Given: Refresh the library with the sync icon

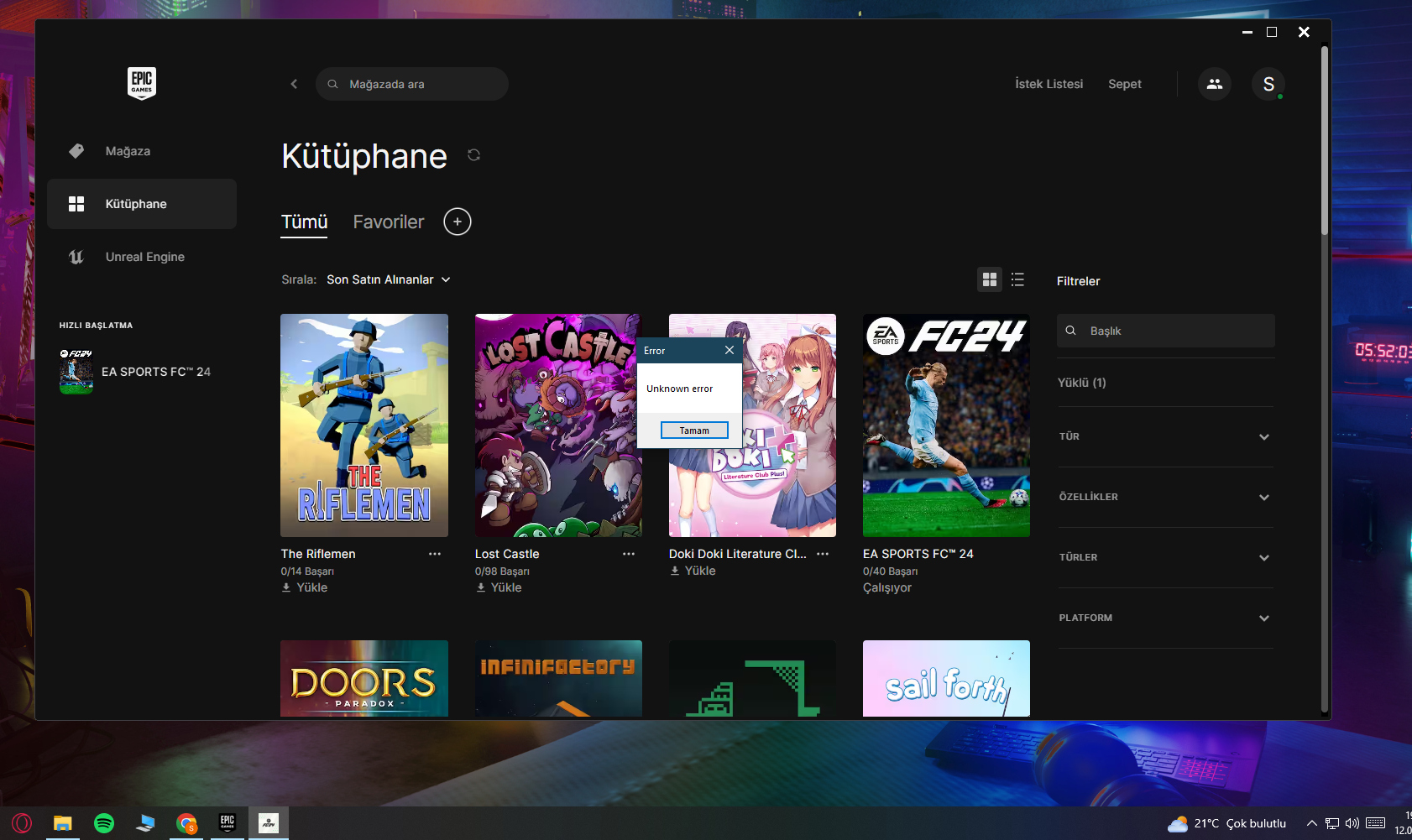Looking at the screenshot, I should (473, 155).
